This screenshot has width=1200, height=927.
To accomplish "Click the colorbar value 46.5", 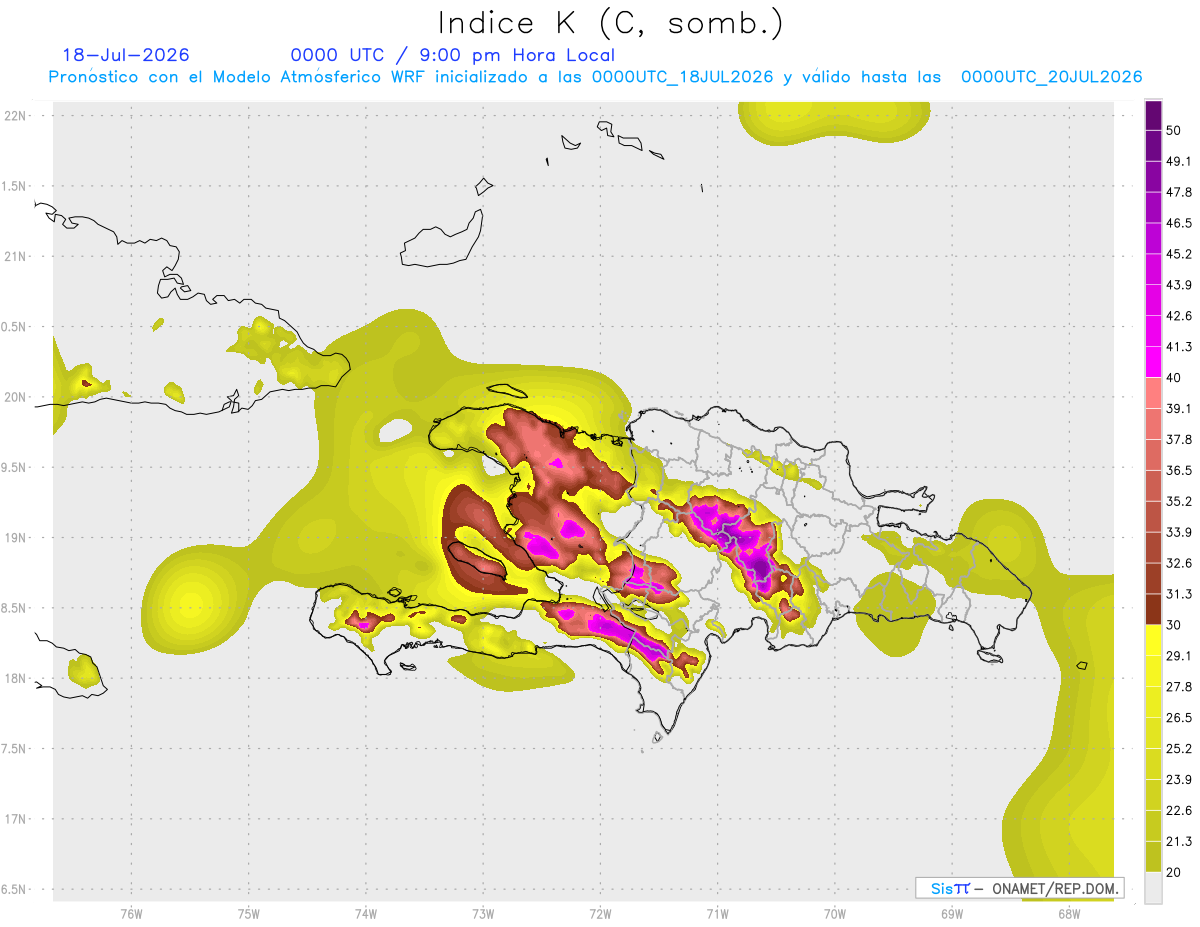I will click(1179, 224).
